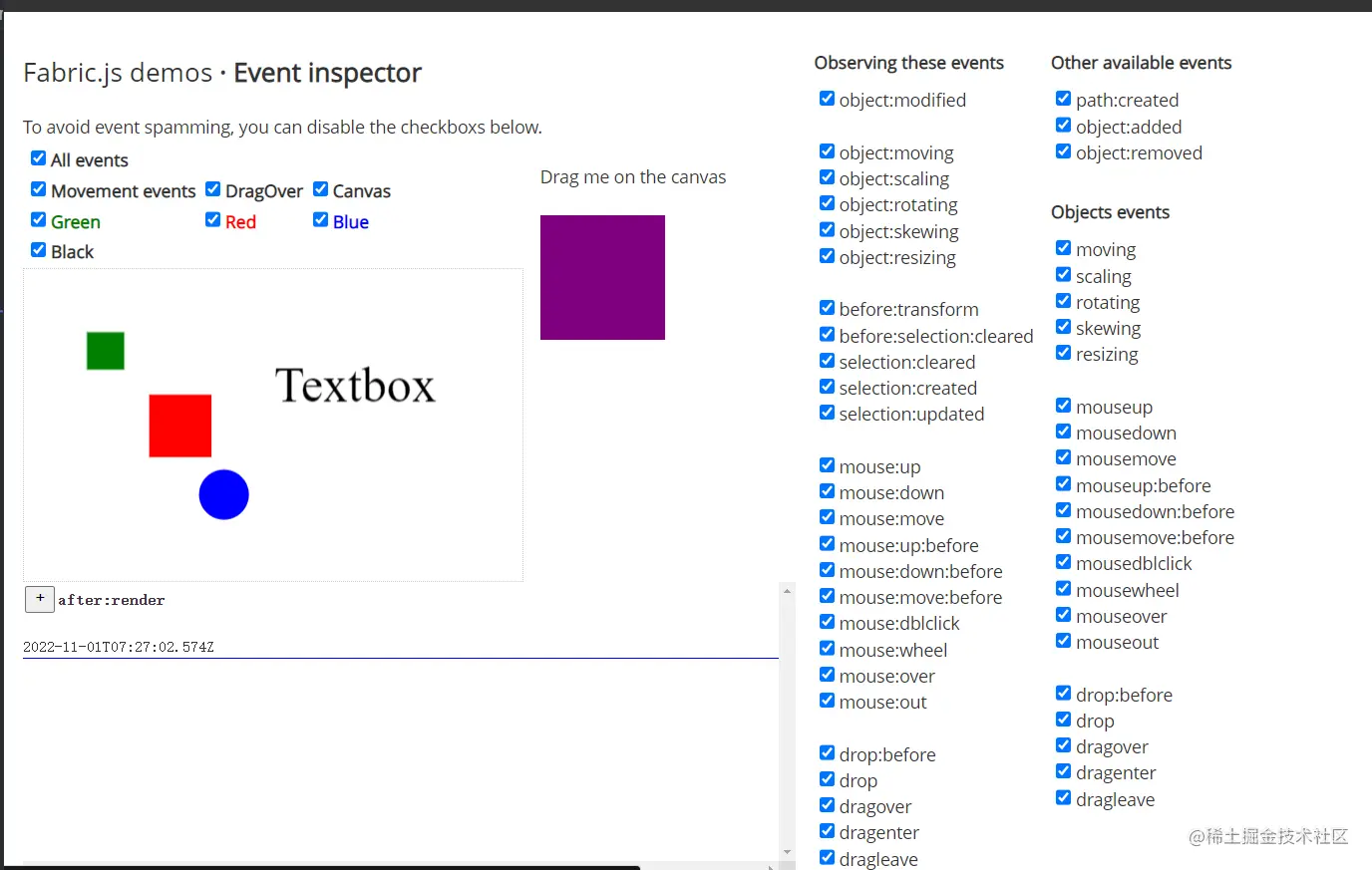
Task: Select the blue circle on the canvas
Action: [223, 494]
